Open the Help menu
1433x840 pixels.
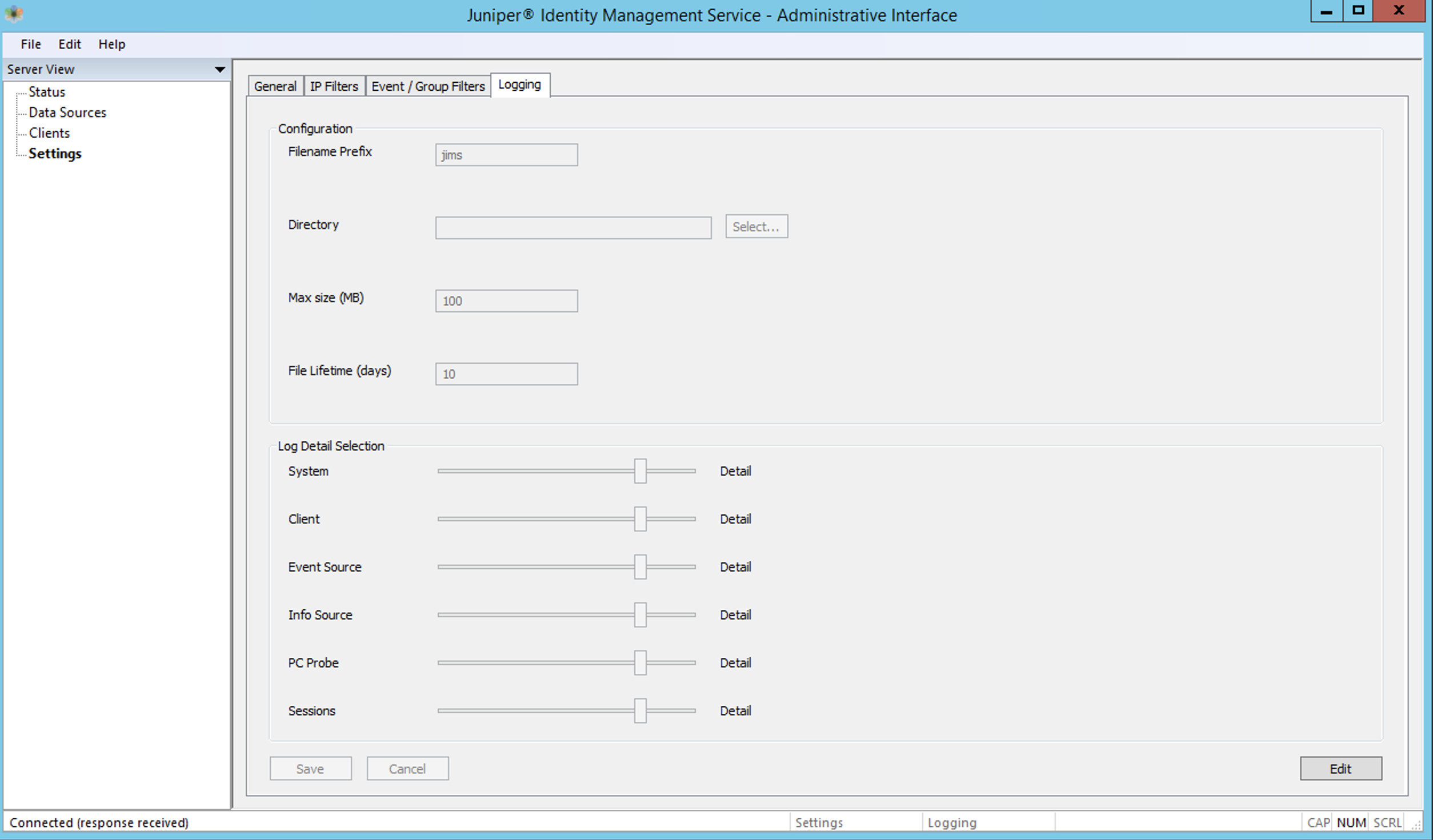(111, 44)
